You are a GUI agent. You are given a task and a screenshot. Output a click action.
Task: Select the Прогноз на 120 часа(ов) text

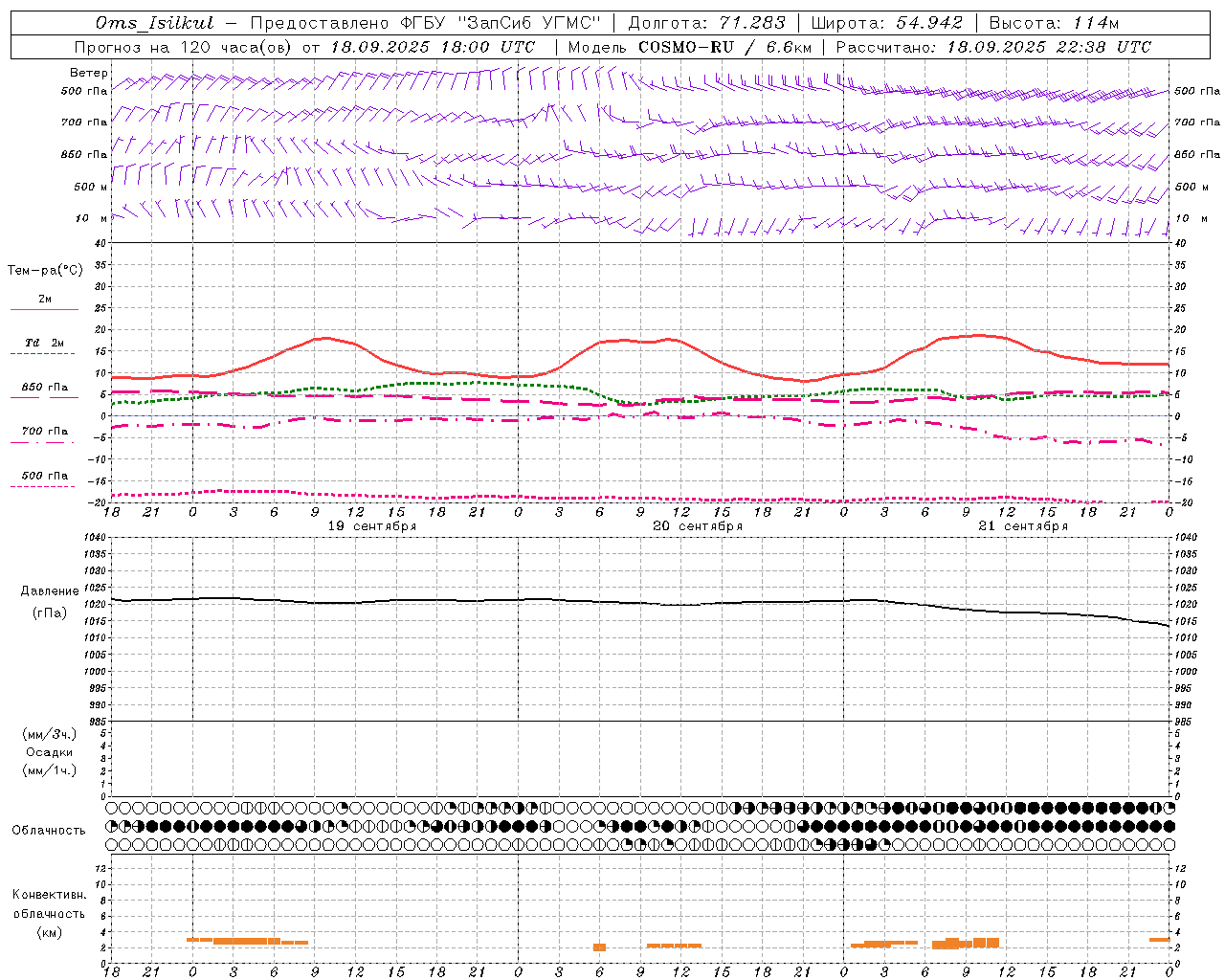tap(185, 47)
